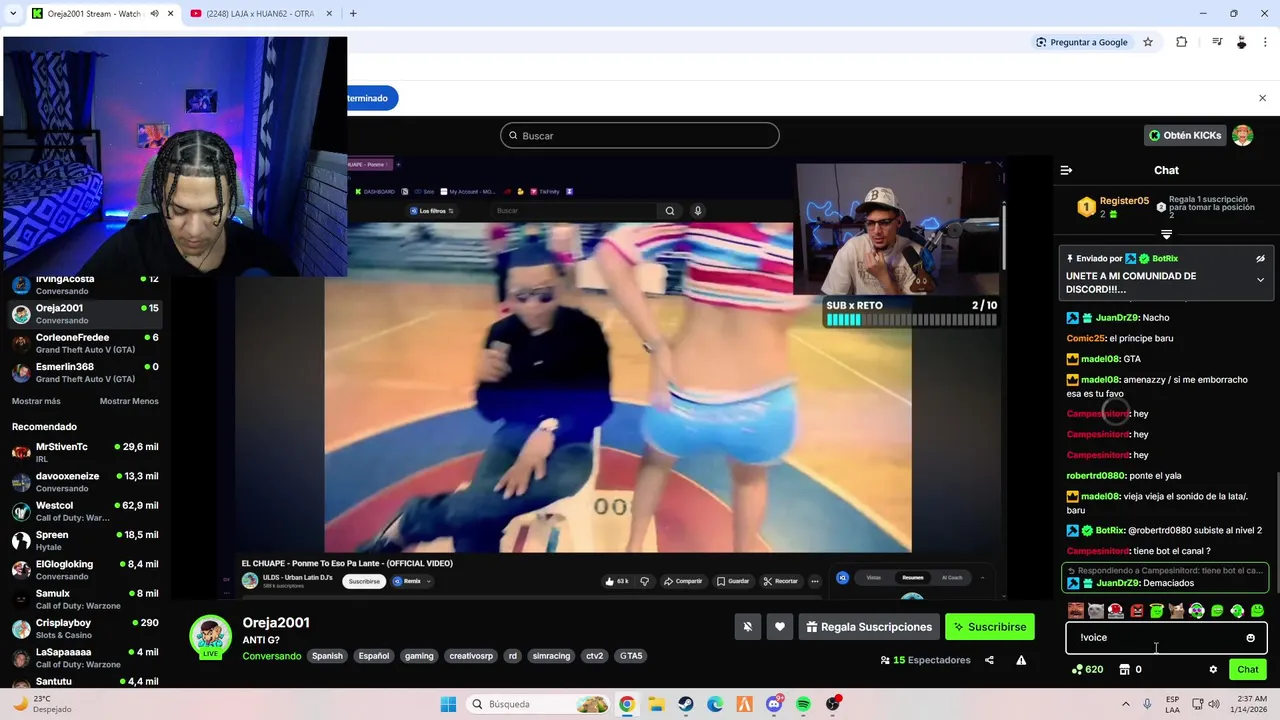Viewport: 1280px width, 720px height.
Task: Click Regala Suscripciones button
Action: click(869, 627)
